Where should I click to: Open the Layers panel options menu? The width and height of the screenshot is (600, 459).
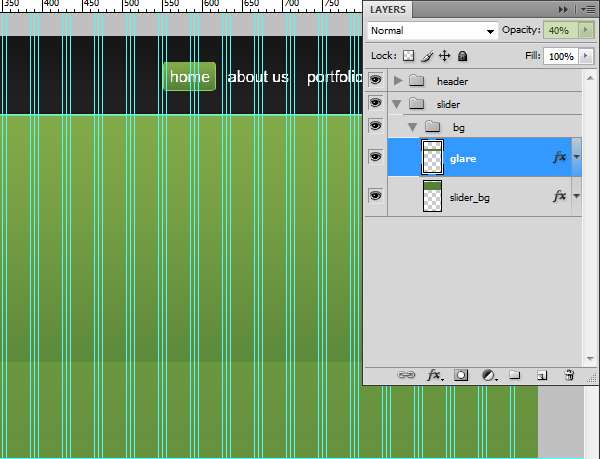click(588, 10)
